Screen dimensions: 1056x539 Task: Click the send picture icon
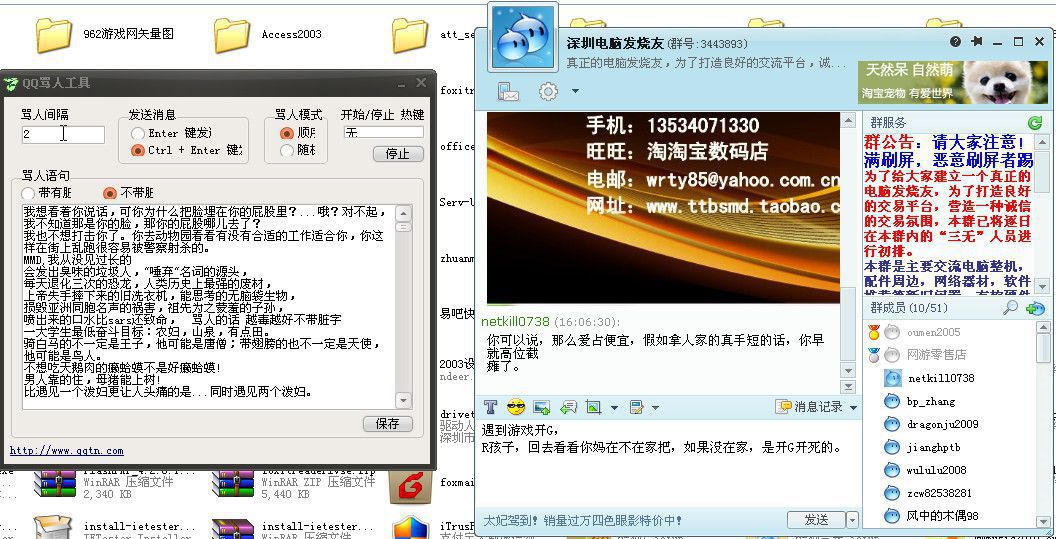[541, 407]
